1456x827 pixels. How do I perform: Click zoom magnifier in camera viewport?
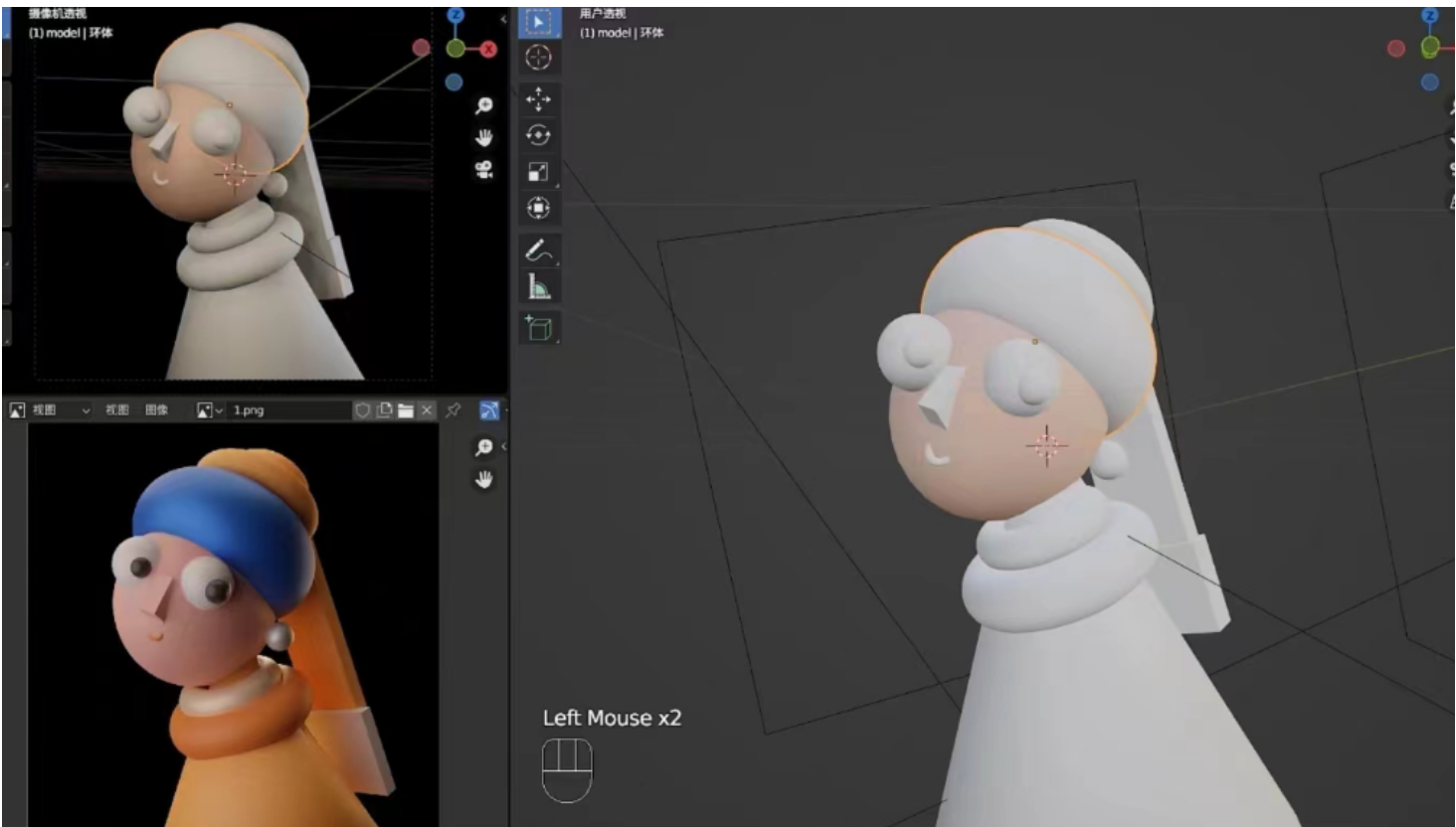click(x=484, y=106)
